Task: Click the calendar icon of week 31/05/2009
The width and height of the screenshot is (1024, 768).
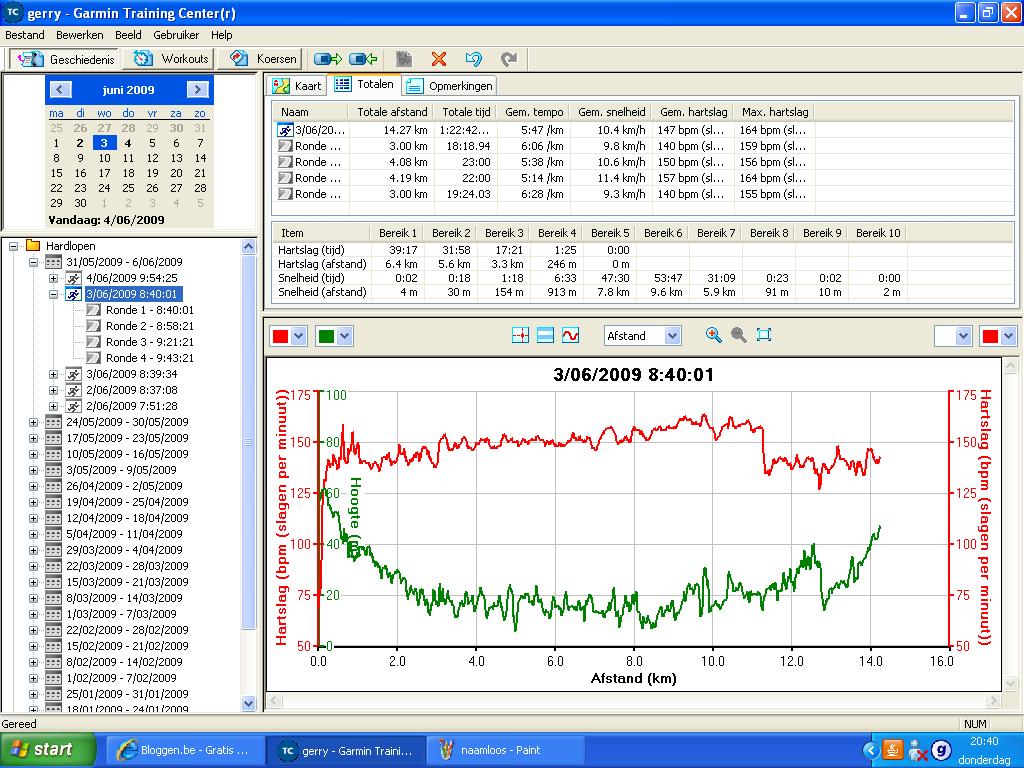Action: coord(54,263)
